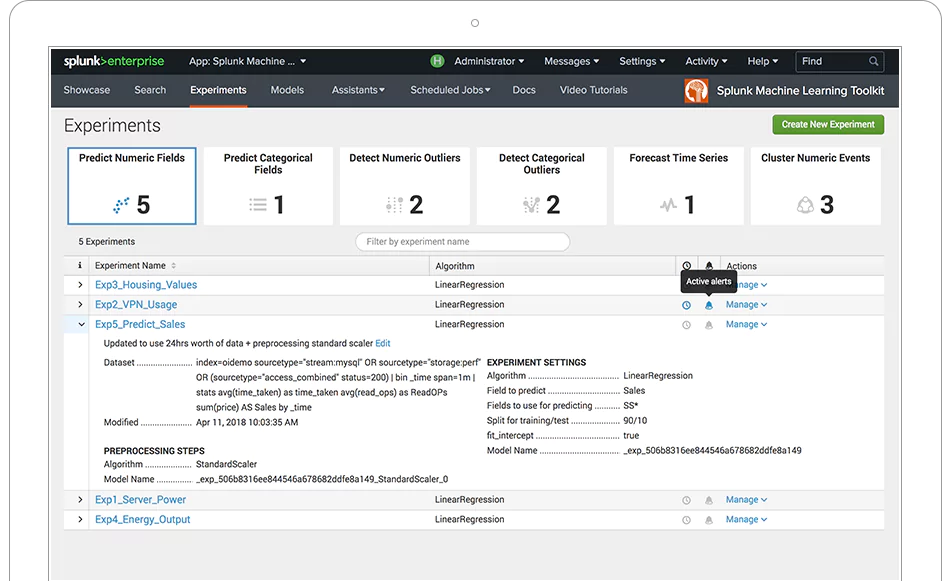Screen dimensions: 950x581
Task: Open the Messages dropdown
Action: (x=571, y=61)
